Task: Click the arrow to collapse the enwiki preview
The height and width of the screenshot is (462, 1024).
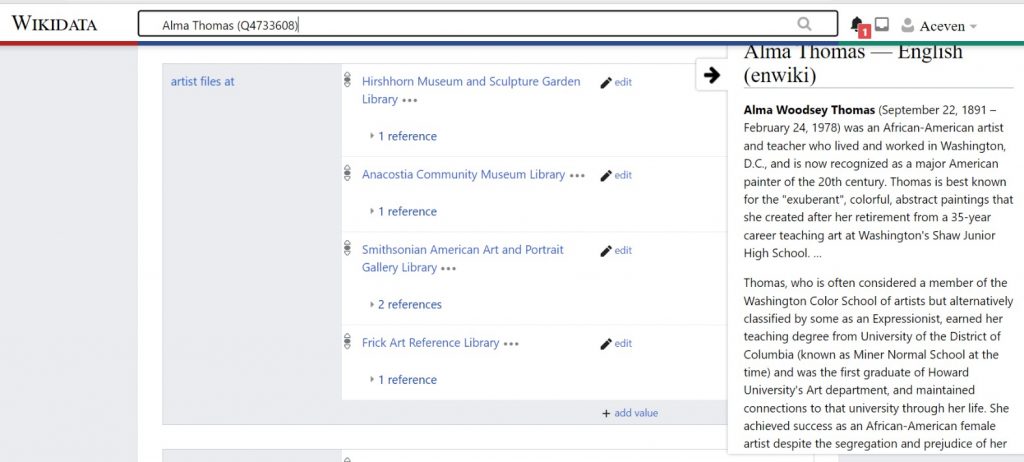Action: click(x=712, y=75)
